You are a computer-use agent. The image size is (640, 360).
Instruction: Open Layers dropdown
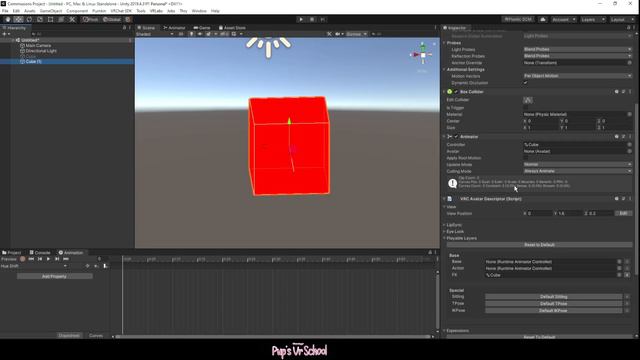[592, 19]
